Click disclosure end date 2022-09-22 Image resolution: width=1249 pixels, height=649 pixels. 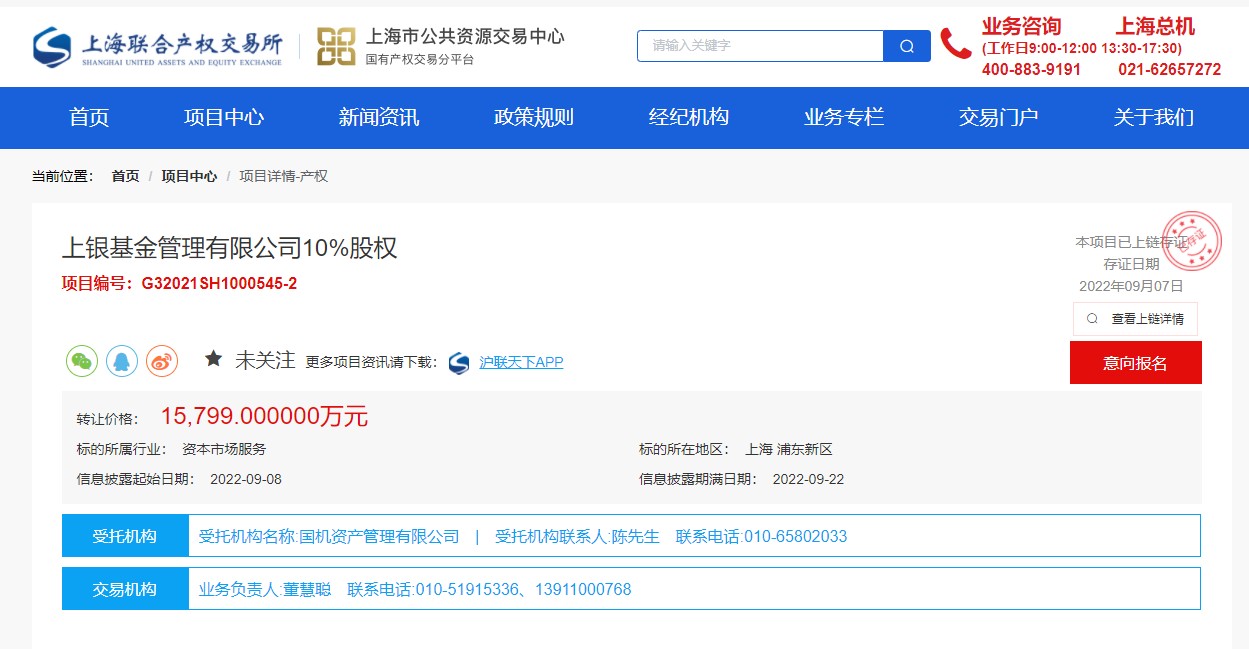(808, 479)
